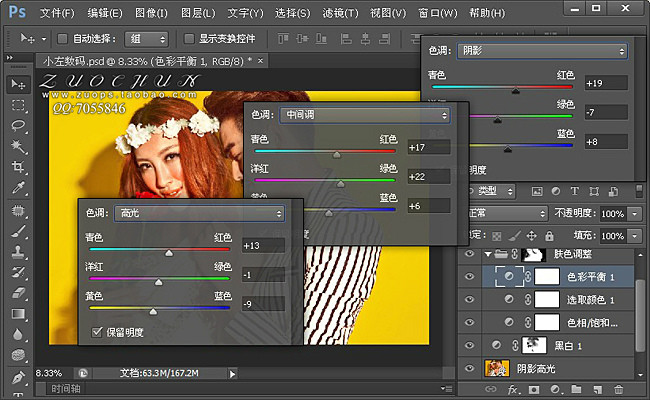Open timeline panel options menu
This screenshot has width=650, height=400.
tap(446, 388)
